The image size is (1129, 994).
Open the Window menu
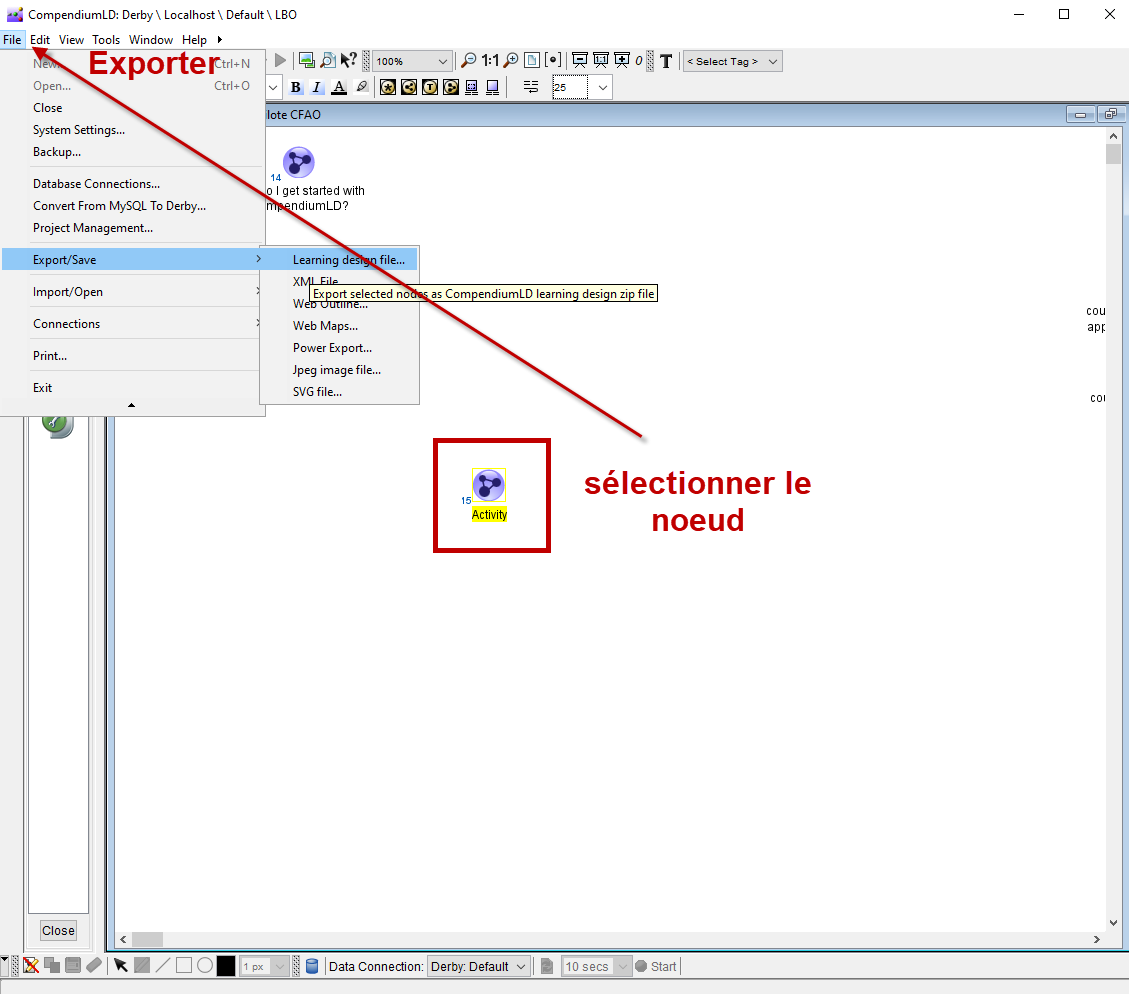pyautogui.click(x=151, y=40)
